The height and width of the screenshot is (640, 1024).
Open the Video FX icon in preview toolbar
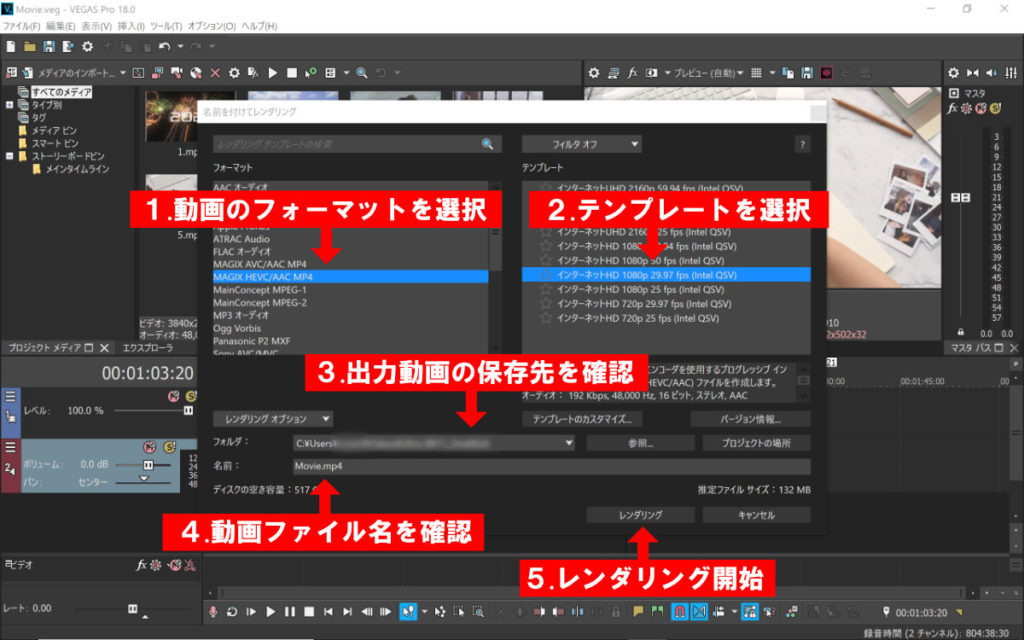point(632,73)
